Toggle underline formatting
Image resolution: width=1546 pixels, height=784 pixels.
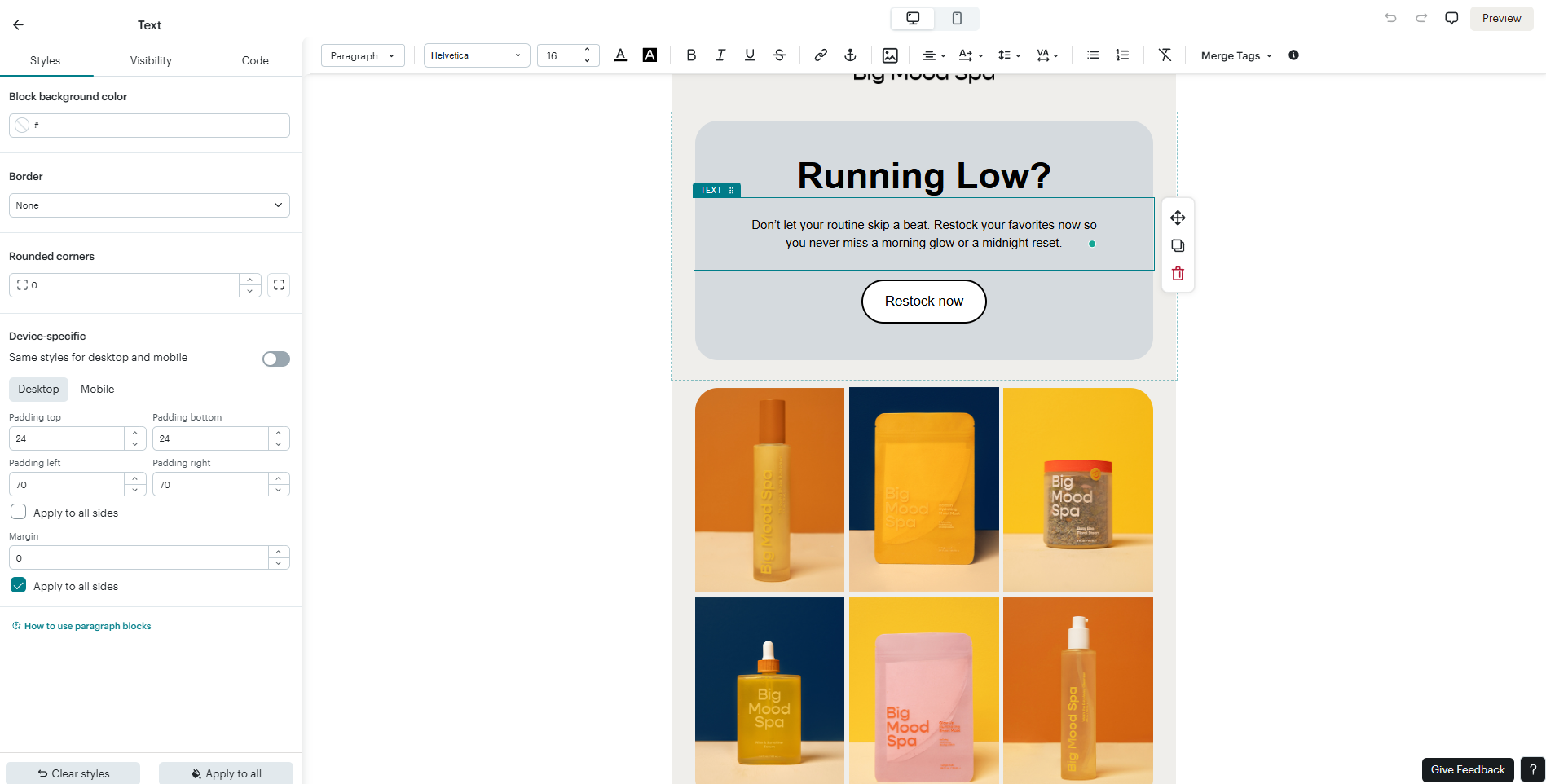(x=750, y=55)
